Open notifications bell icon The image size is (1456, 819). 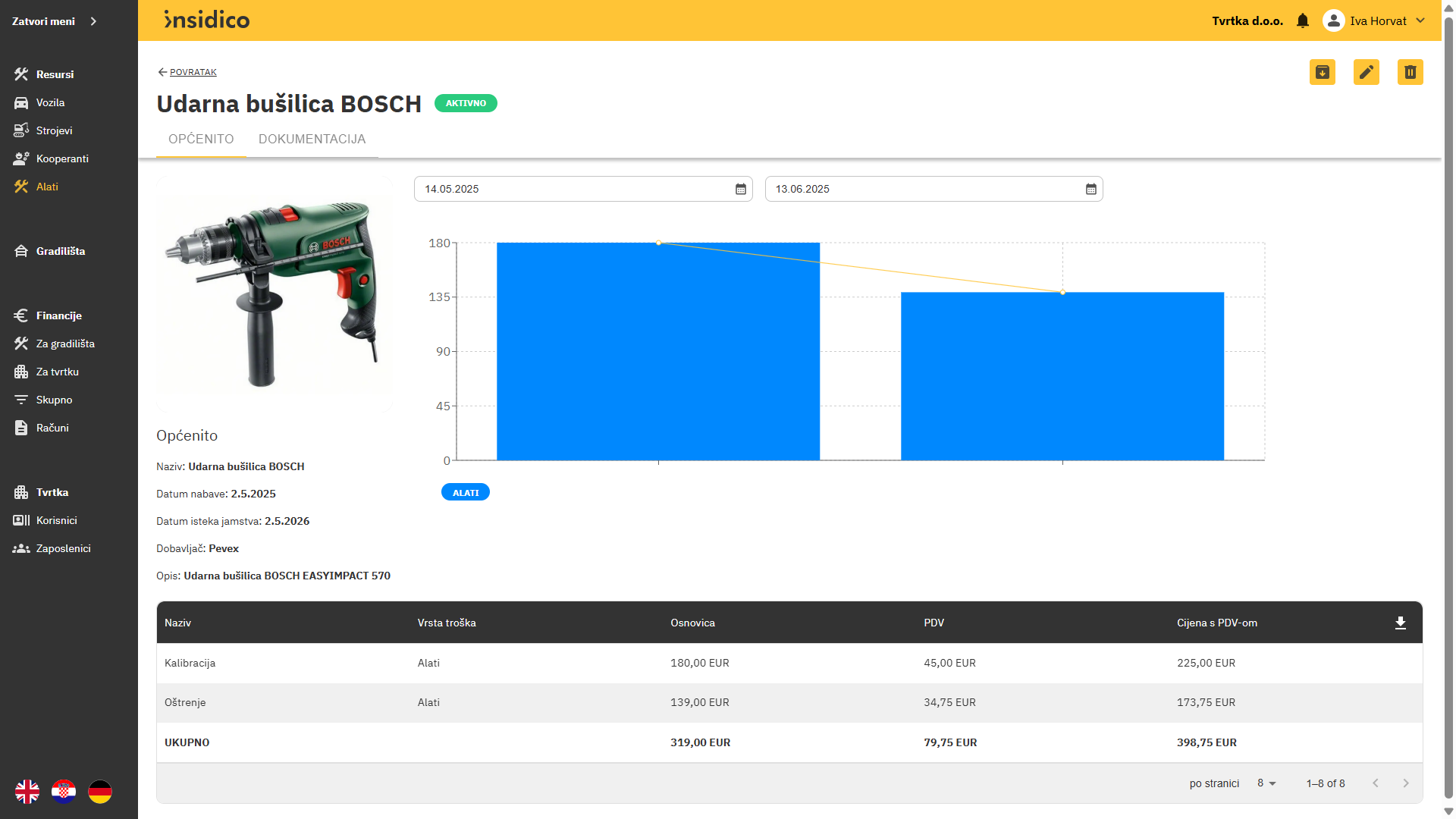pyautogui.click(x=1302, y=20)
